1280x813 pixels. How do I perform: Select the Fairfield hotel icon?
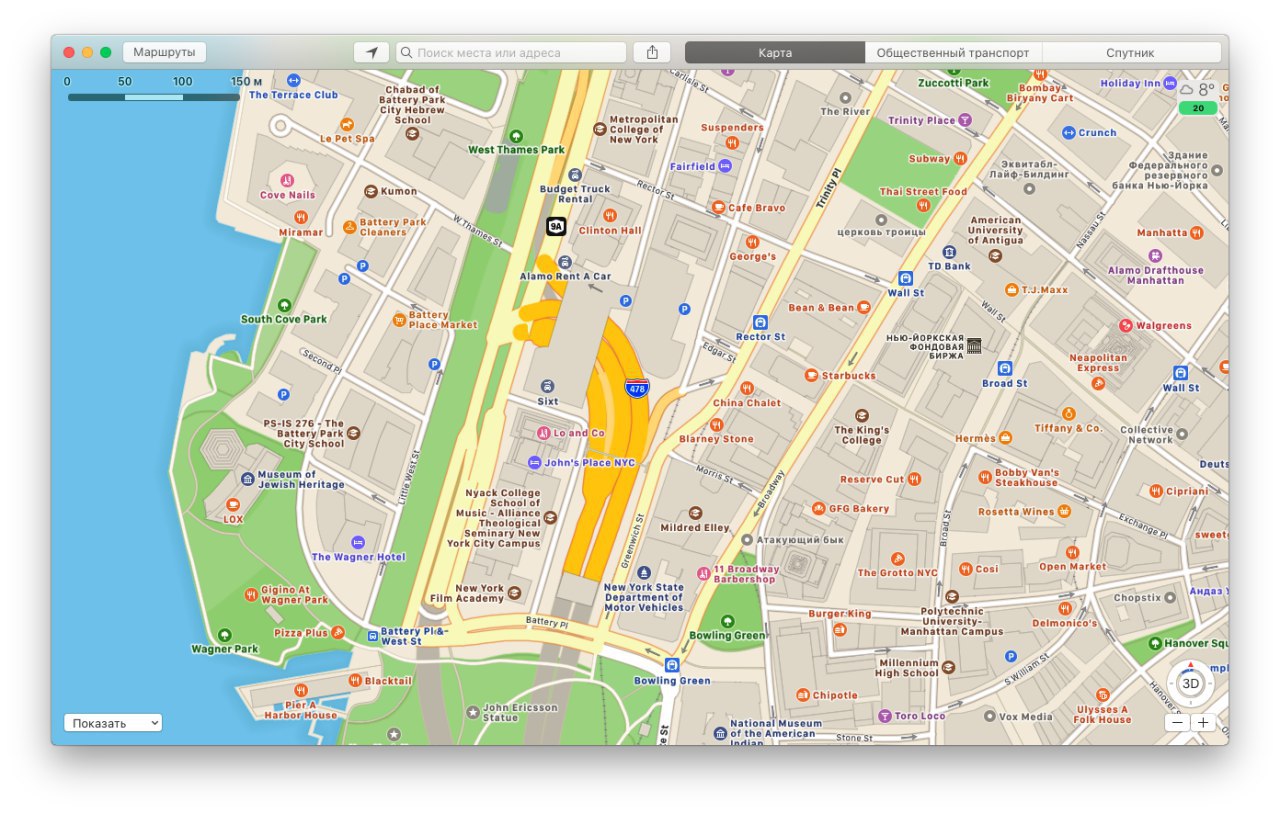(725, 166)
